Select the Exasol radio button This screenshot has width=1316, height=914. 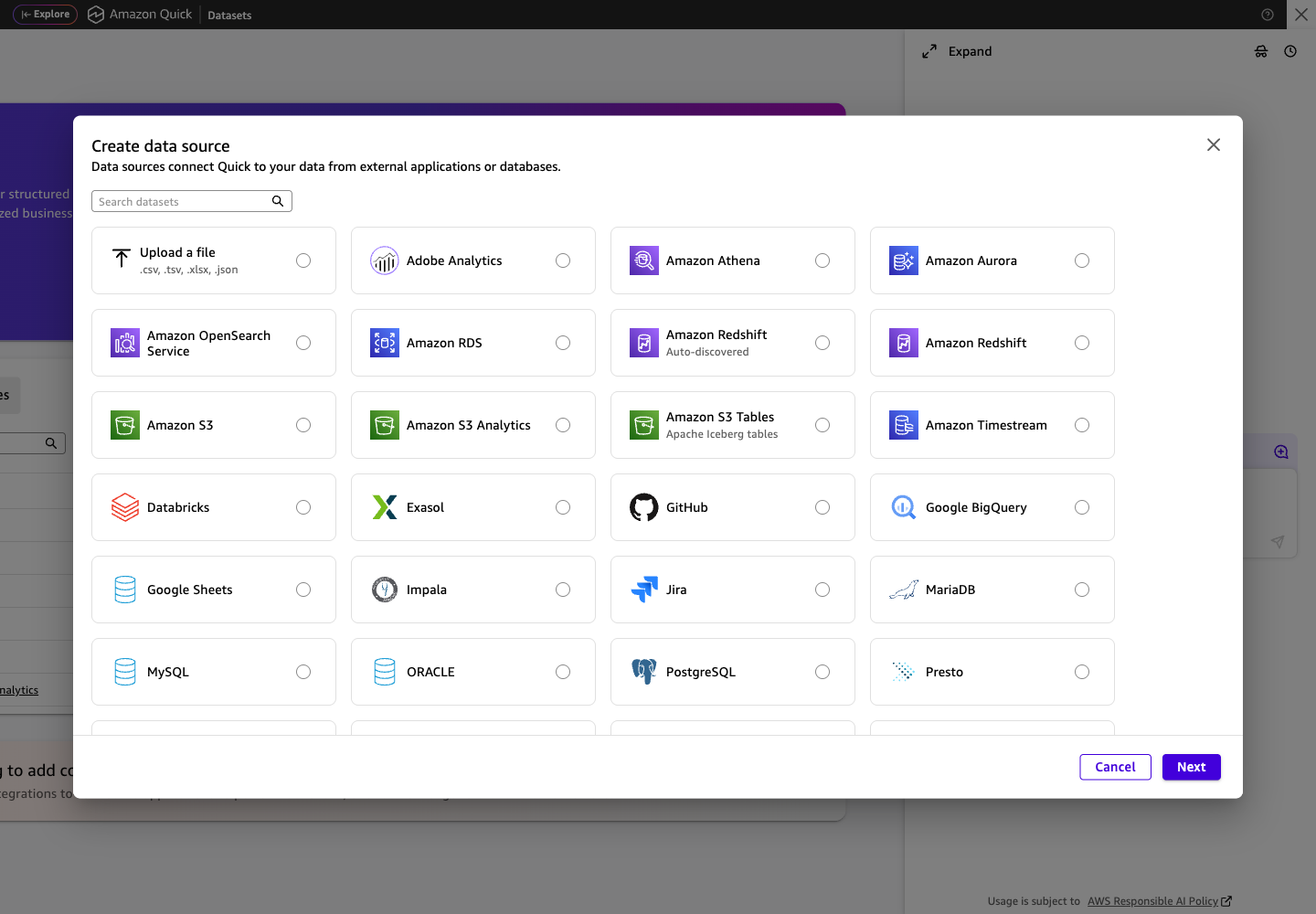[x=563, y=507]
